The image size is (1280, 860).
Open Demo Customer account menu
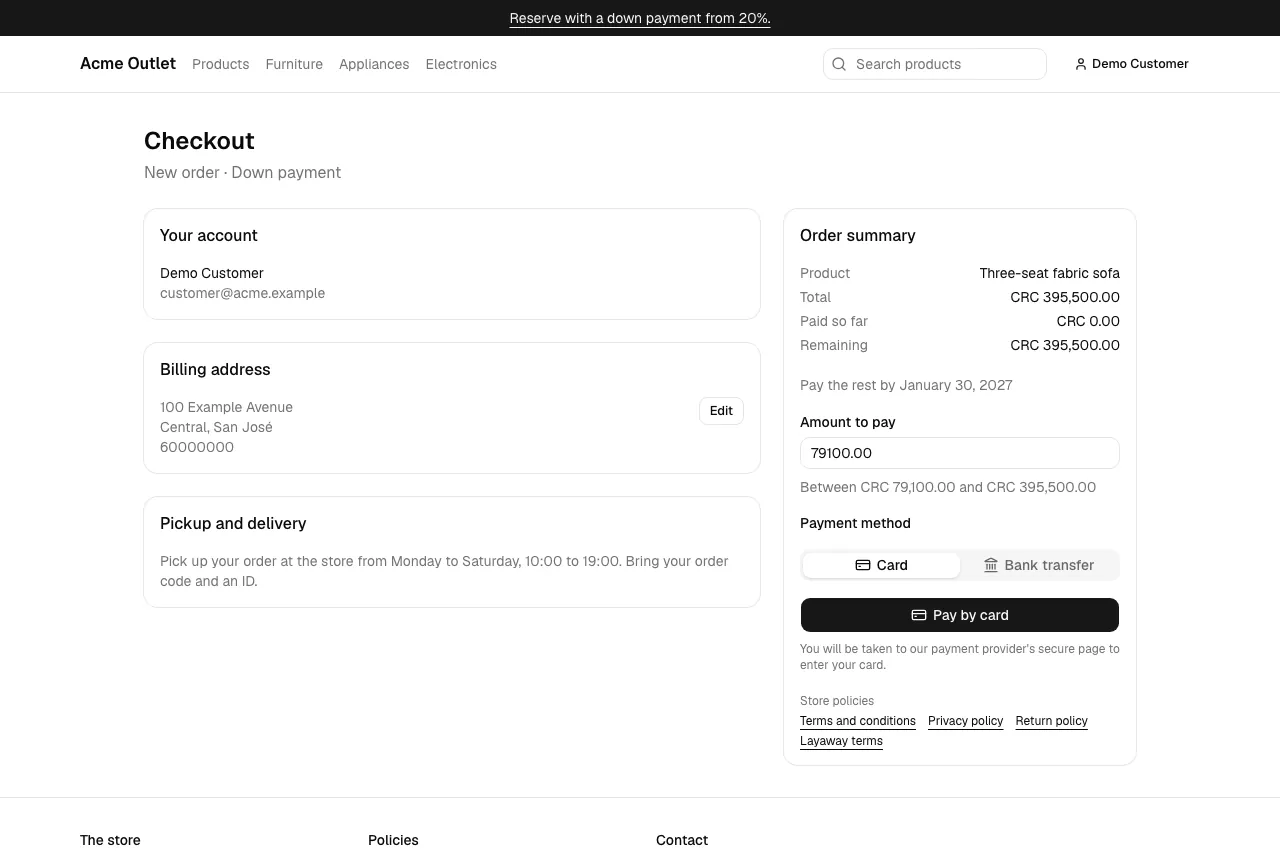coord(1132,64)
